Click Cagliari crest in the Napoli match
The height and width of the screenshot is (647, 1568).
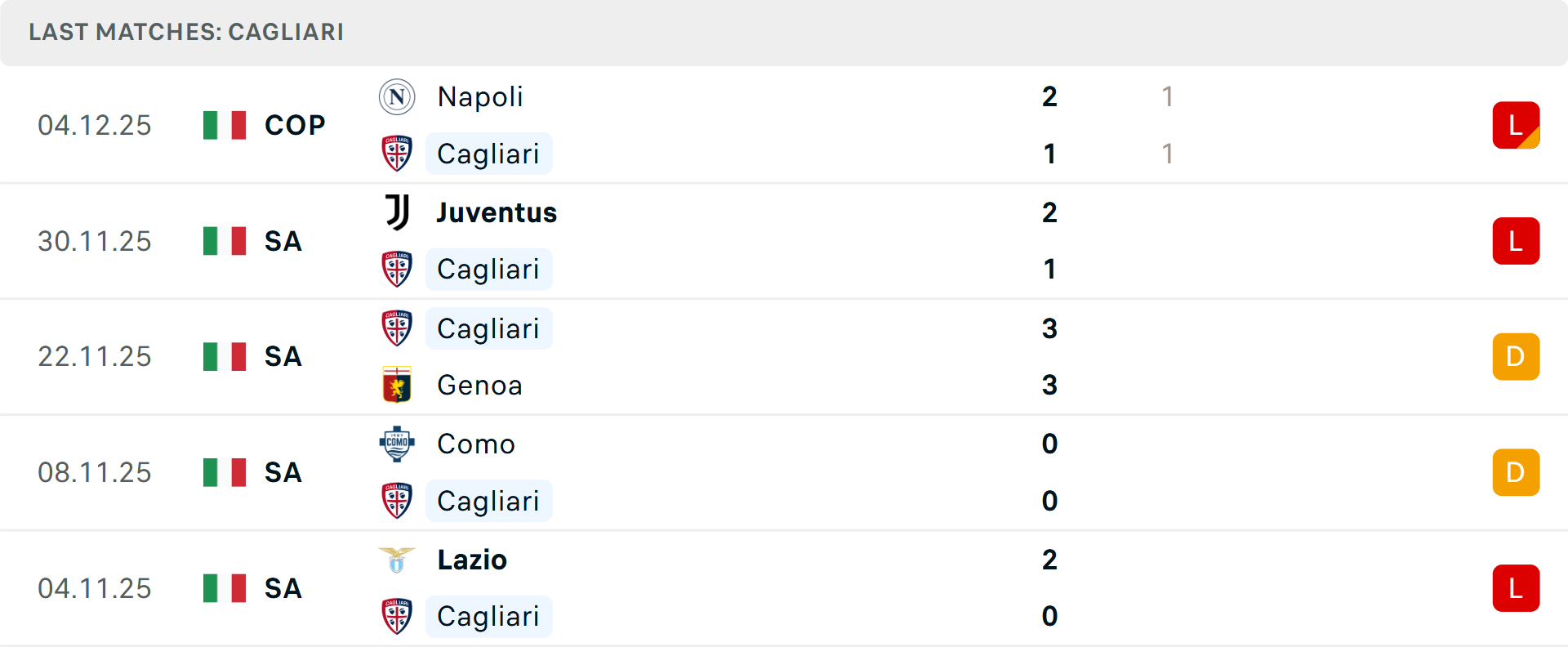[x=397, y=154]
